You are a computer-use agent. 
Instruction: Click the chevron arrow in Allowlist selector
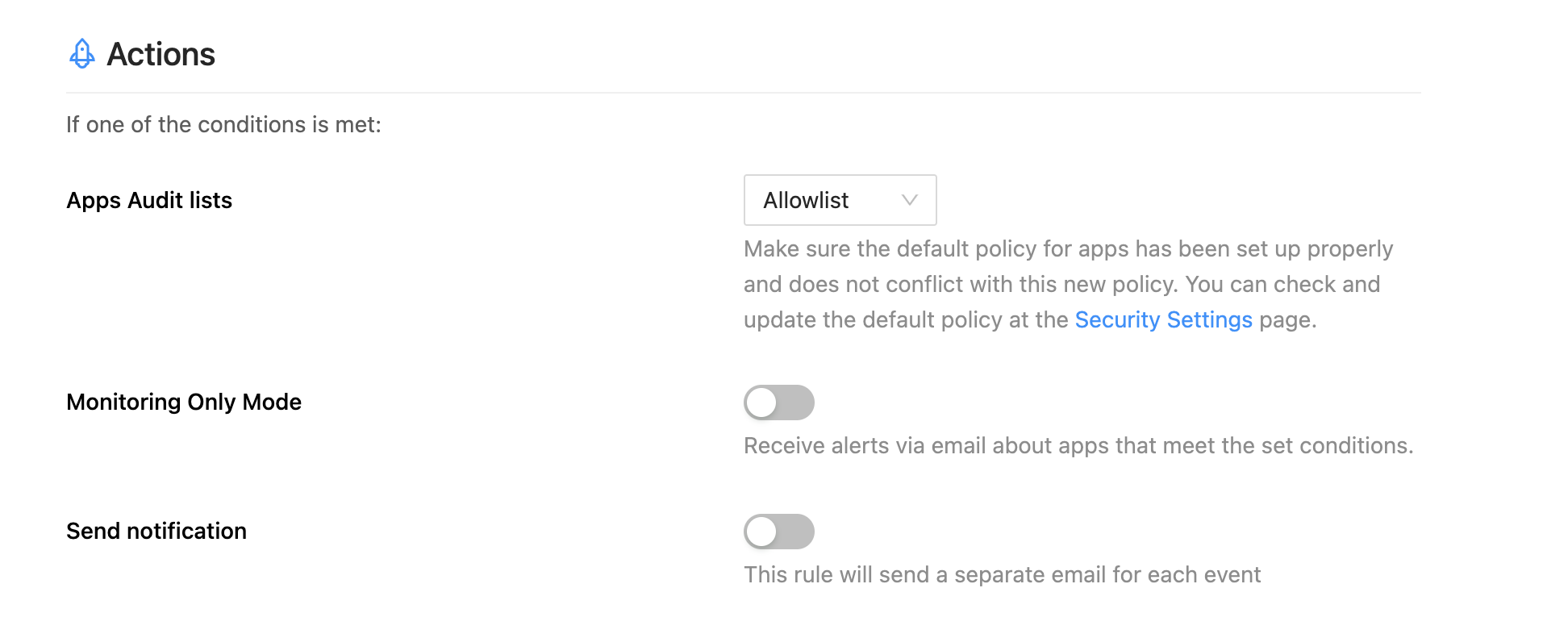(910, 200)
